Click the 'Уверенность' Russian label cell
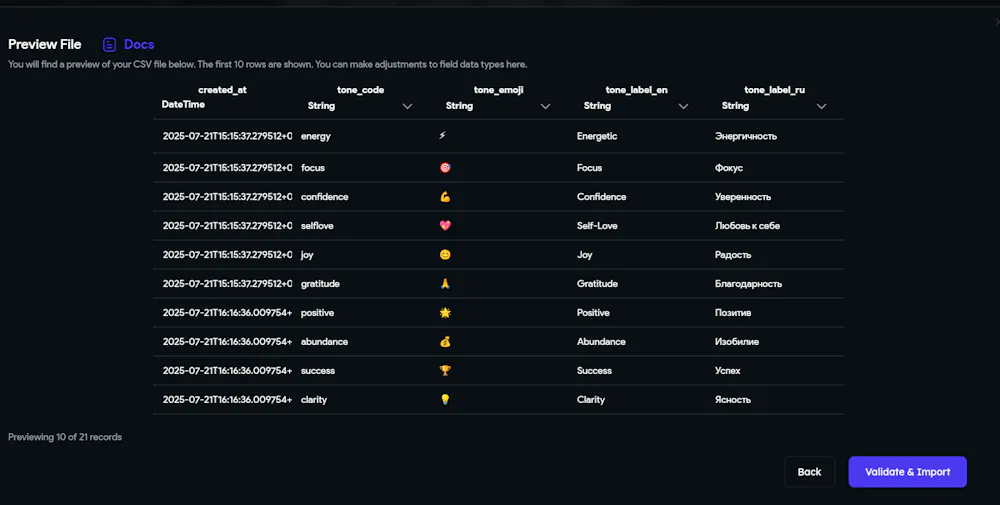 pyautogui.click(x=743, y=197)
